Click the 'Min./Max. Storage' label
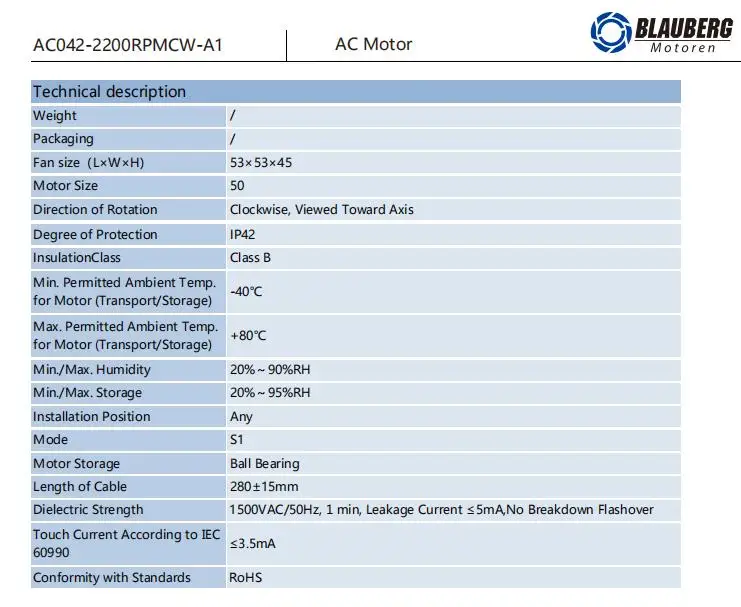The height and width of the screenshot is (607, 741). click(x=87, y=393)
